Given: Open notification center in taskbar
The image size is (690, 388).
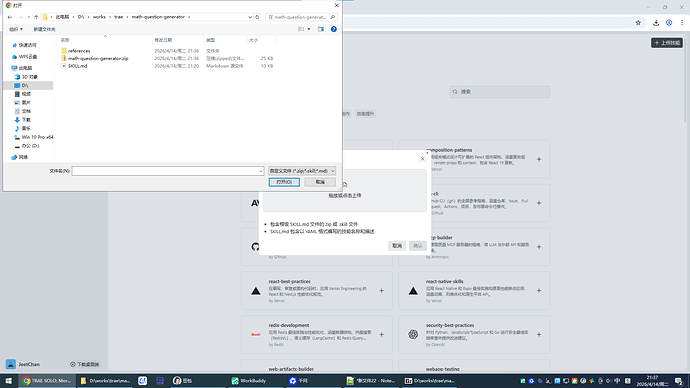Looking at the screenshot, I should (x=679, y=381).
